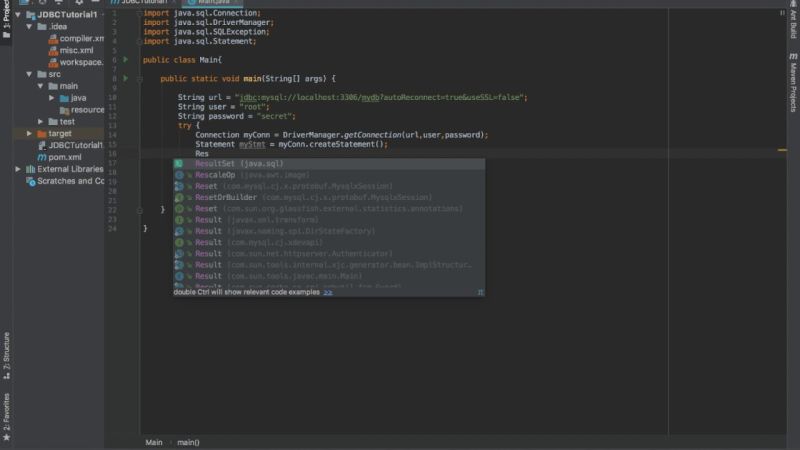This screenshot has height=450, width=800.
Task: Switch to the Main.java editor tab
Action: (x=213, y=2)
